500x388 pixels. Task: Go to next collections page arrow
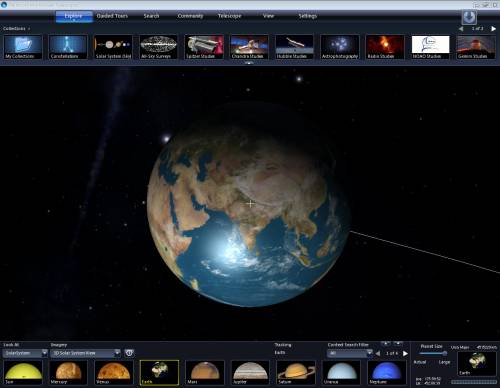click(493, 29)
